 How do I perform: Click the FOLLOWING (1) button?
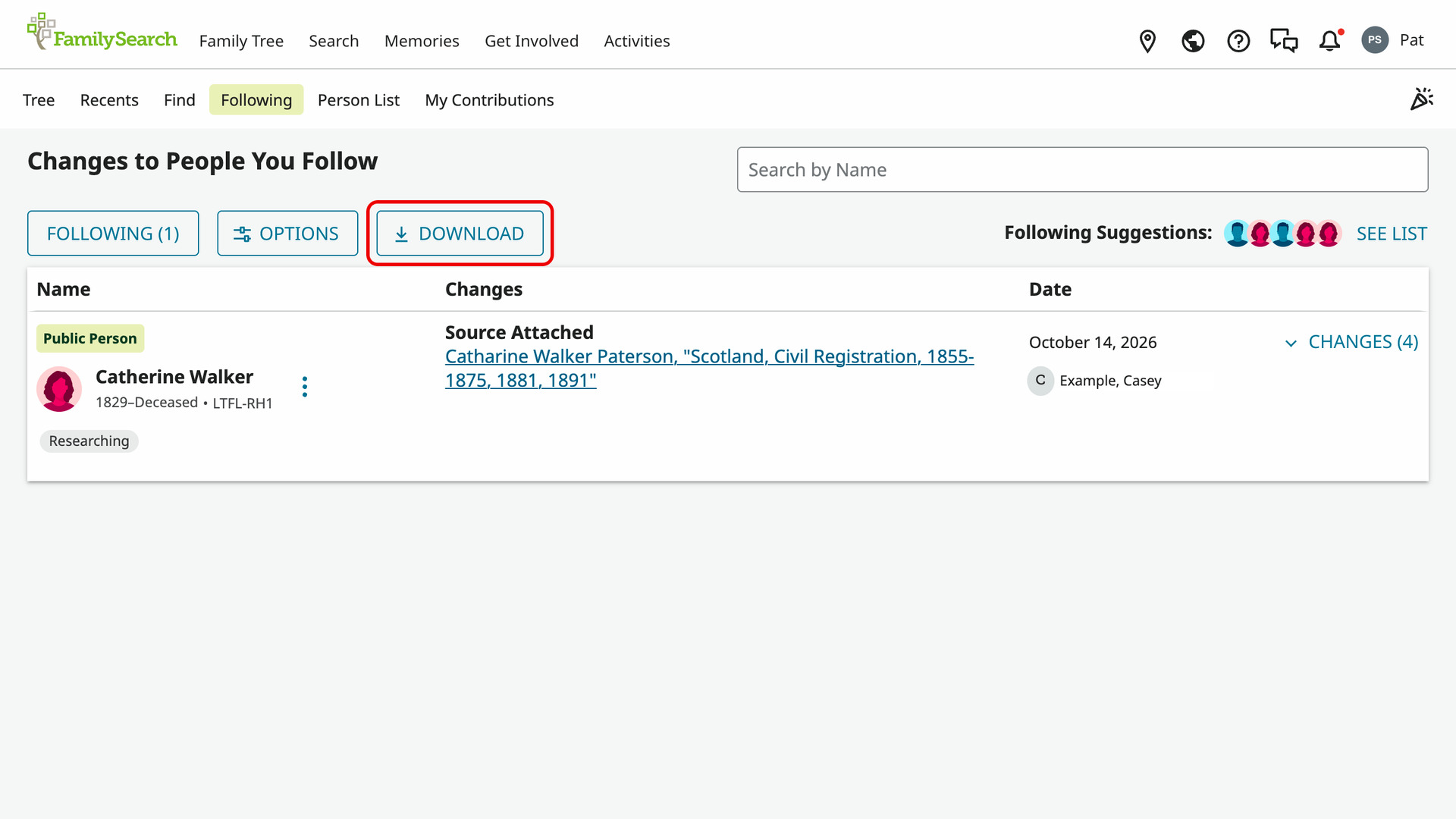[113, 234]
